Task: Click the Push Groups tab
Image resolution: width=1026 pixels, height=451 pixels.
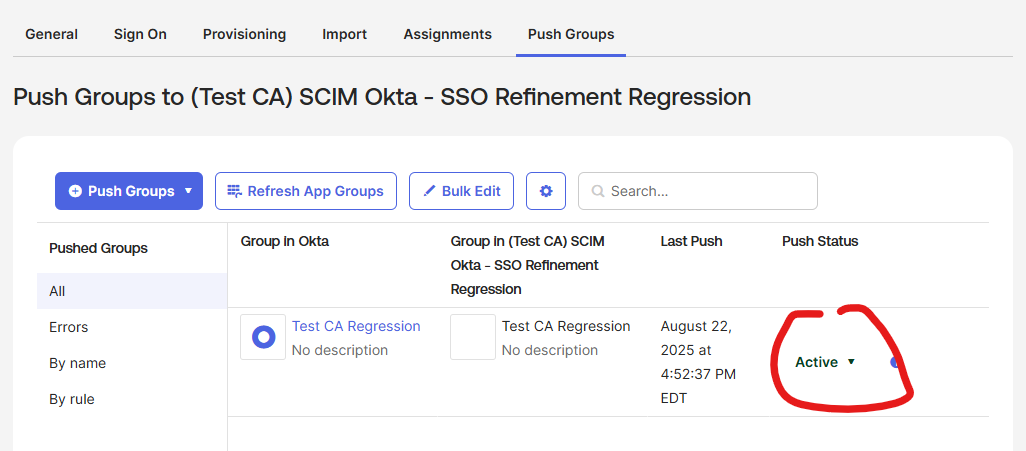Action: pos(570,34)
